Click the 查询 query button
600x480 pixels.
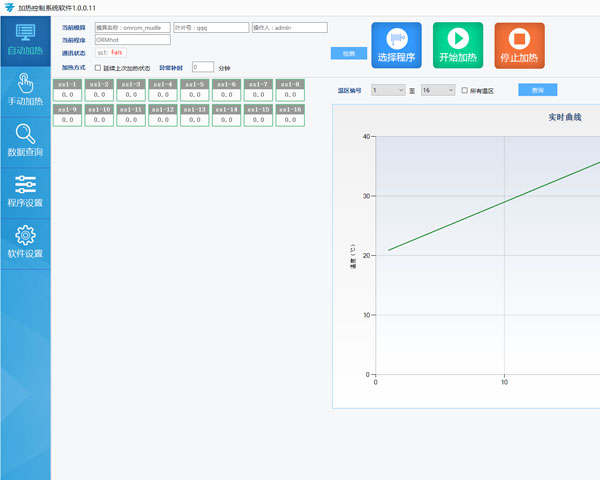coord(537,90)
